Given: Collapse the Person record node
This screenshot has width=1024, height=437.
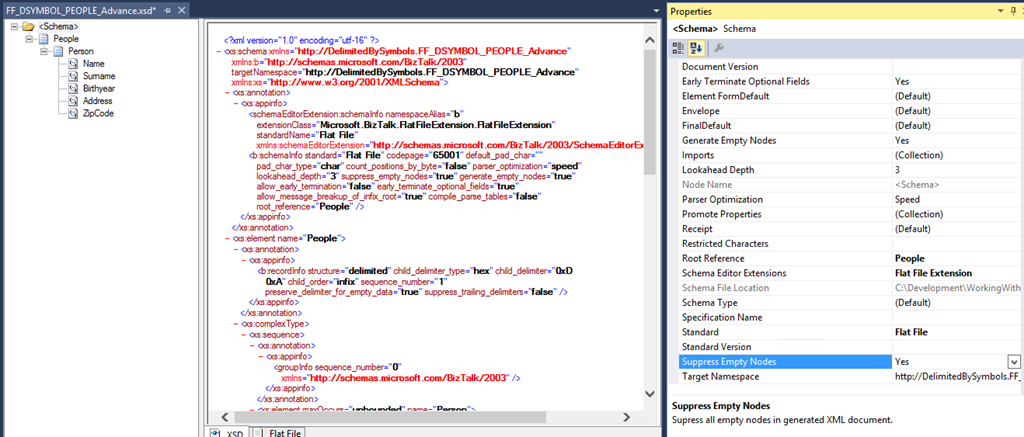Looking at the screenshot, I should (43, 51).
